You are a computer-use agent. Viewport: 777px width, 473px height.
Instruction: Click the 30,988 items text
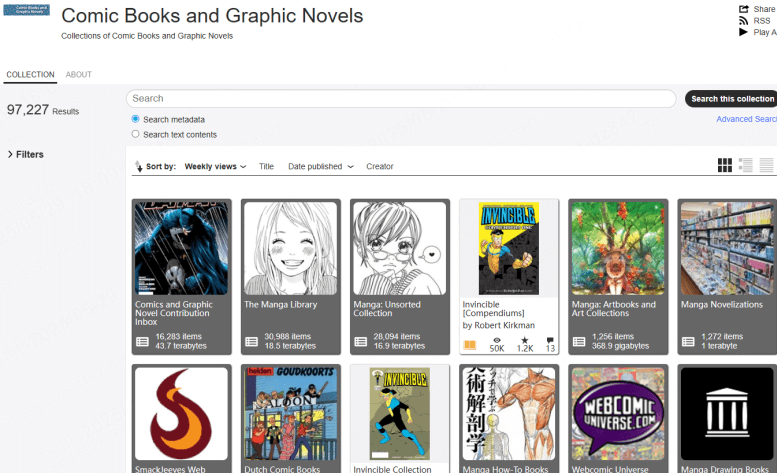click(x=287, y=336)
